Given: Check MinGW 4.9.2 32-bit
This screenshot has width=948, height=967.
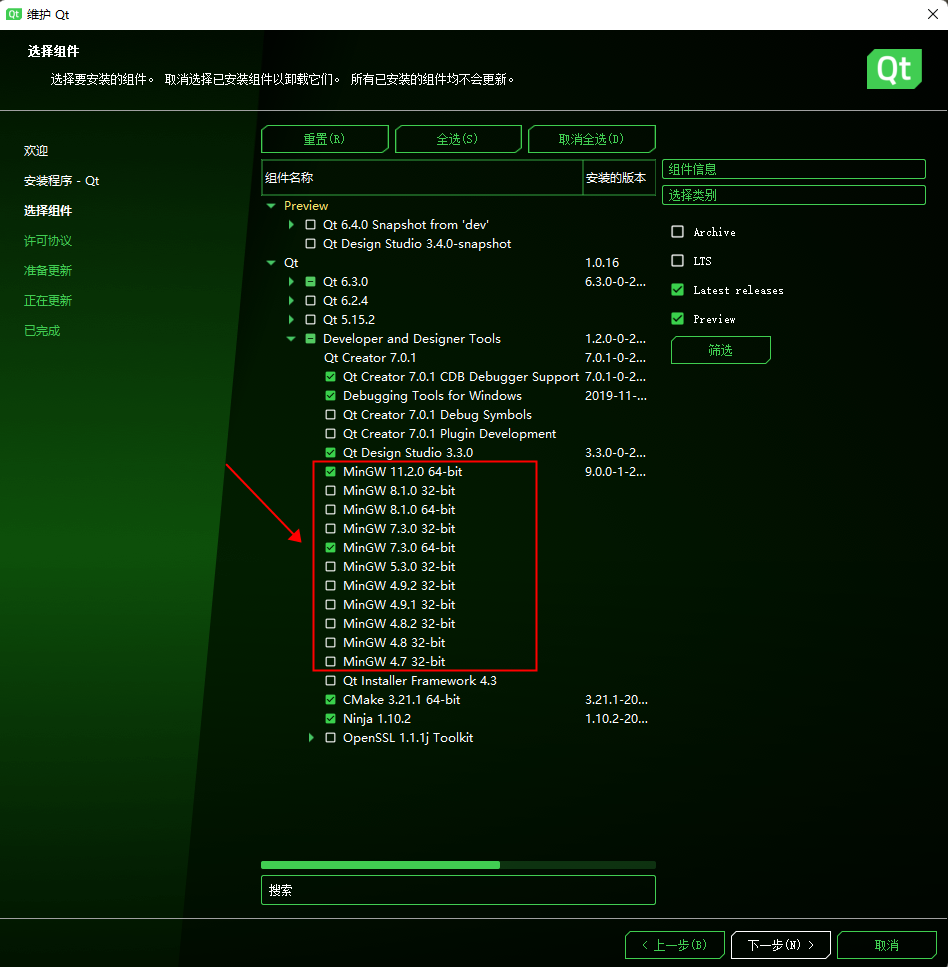Looking at the screenshot, I should click(x=331, y=586).
